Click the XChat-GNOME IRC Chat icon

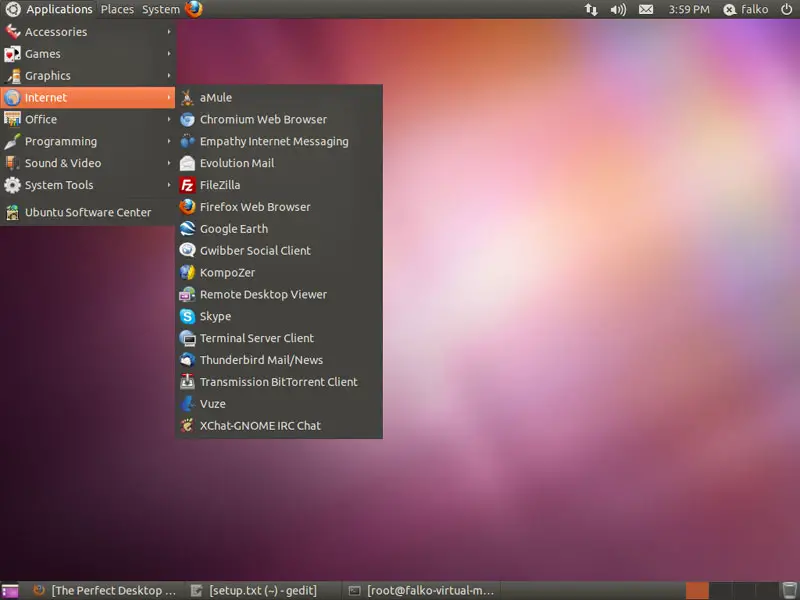[187, 426]
